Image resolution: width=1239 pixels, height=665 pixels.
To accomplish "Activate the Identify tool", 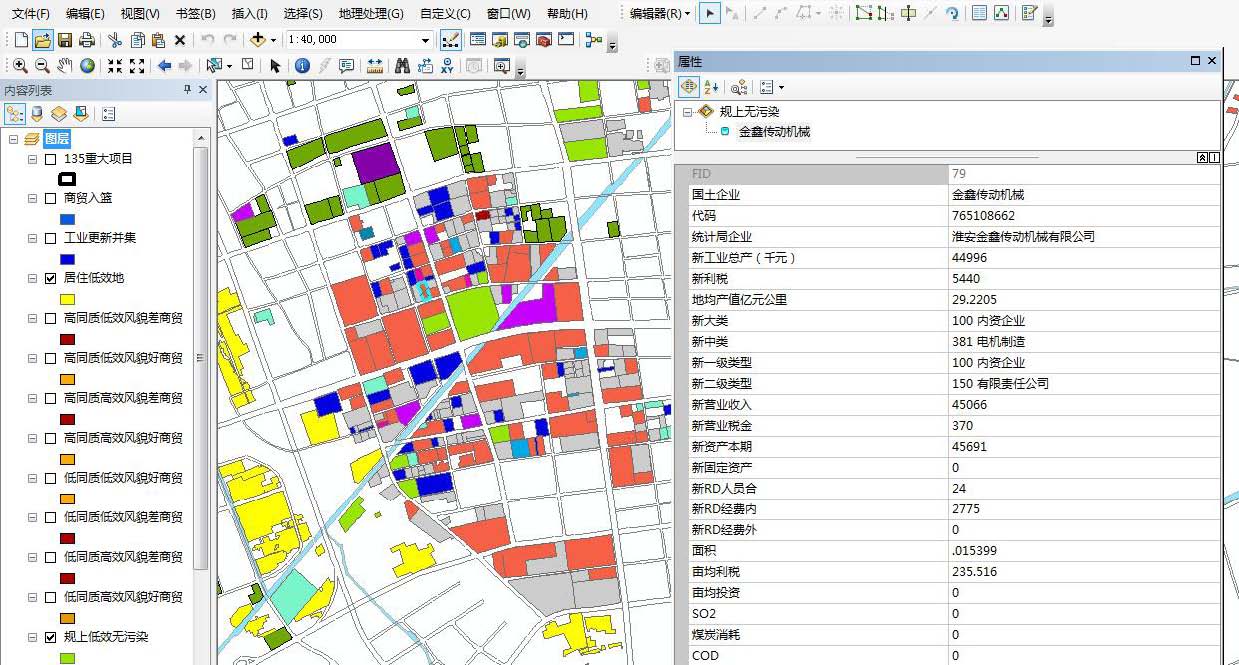I will point(303,66).
